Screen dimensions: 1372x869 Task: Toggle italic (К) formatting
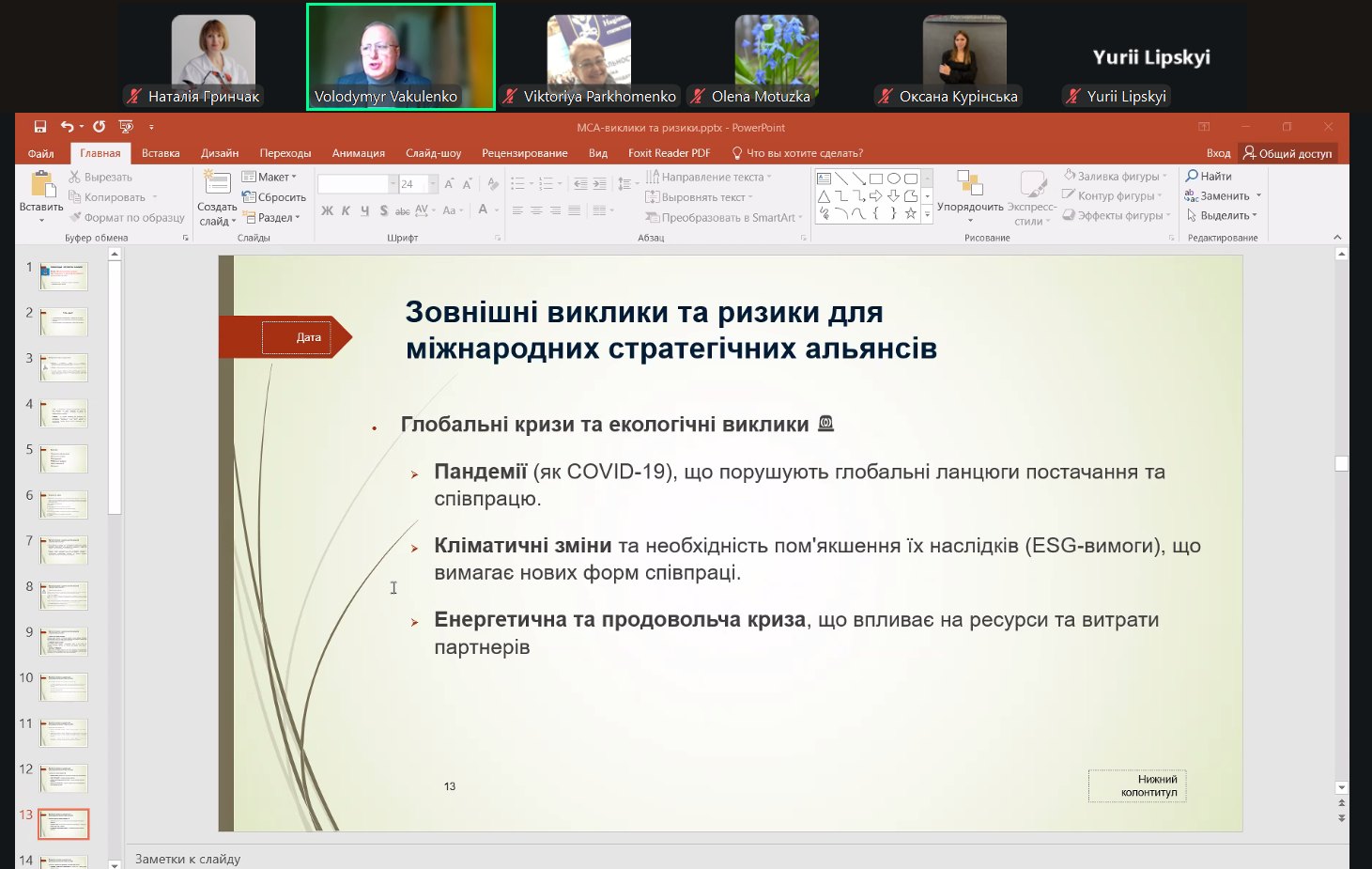(346, 210)
